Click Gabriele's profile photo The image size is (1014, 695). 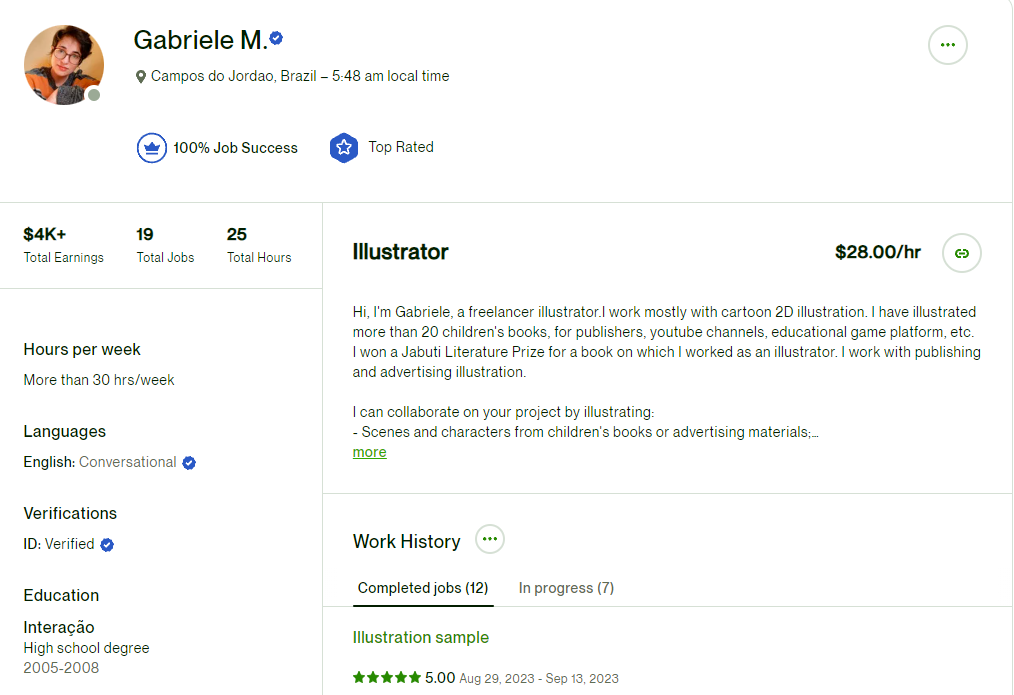click(64, 65)
